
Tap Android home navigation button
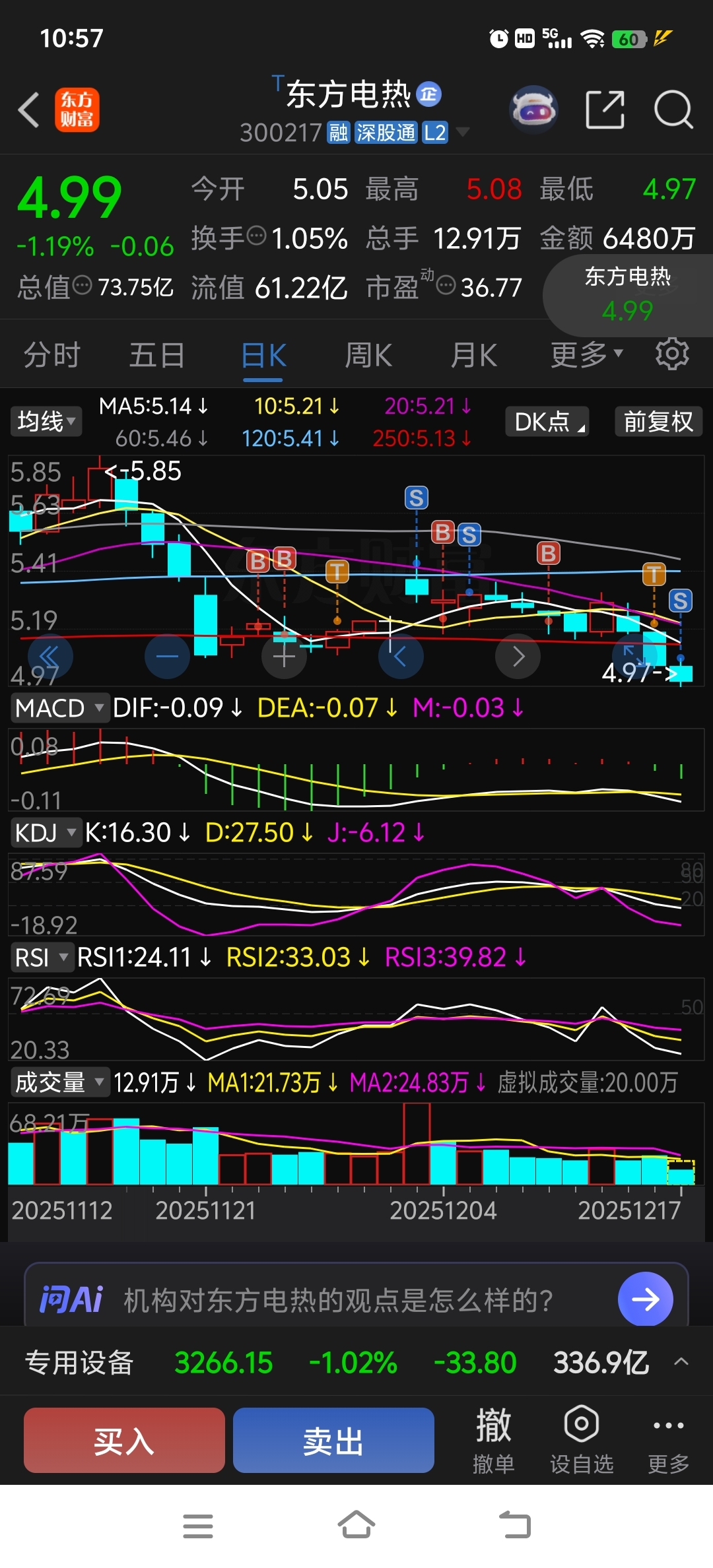click(x=356, y=1524)
